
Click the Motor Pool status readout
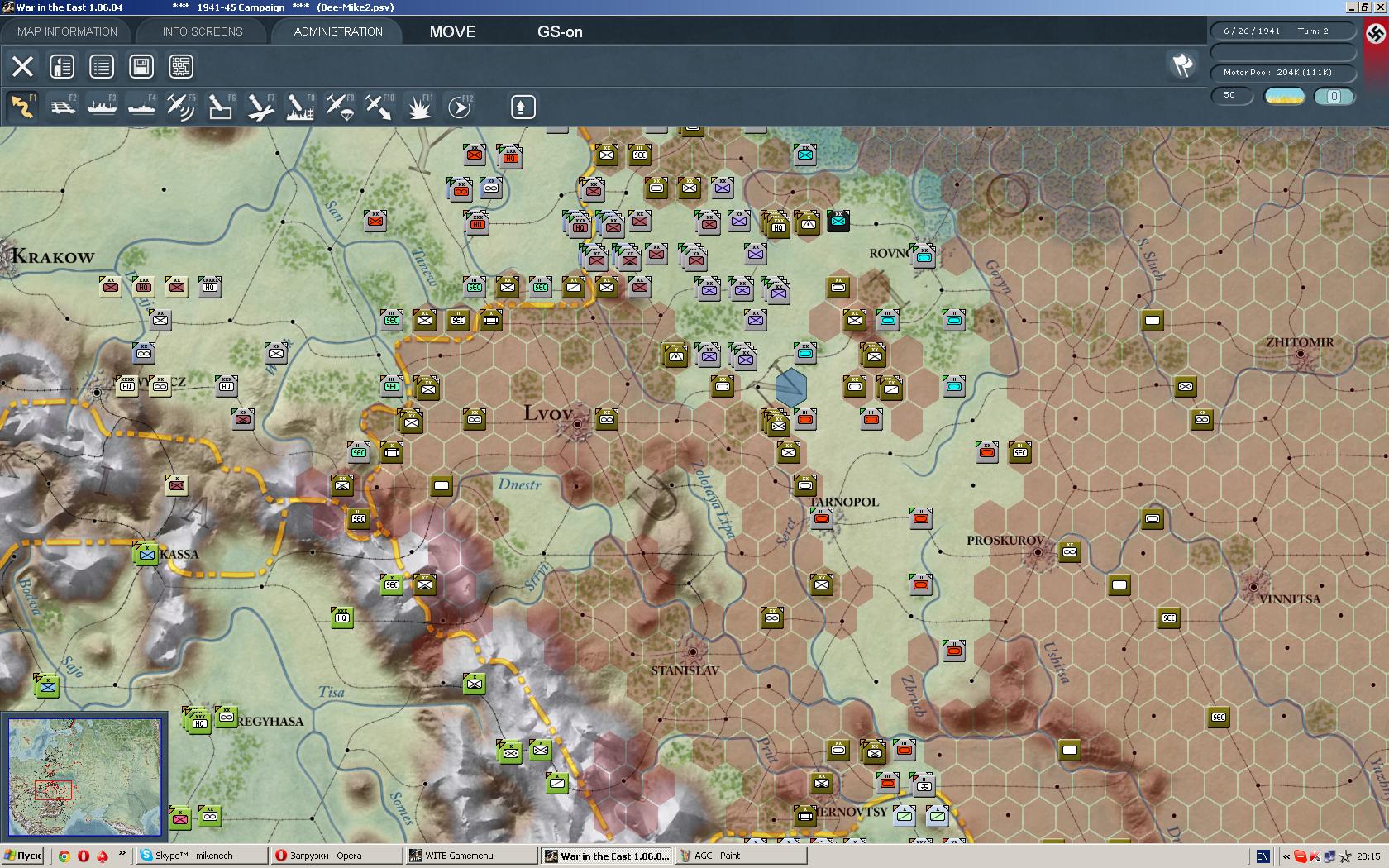tap(1283, 73)
